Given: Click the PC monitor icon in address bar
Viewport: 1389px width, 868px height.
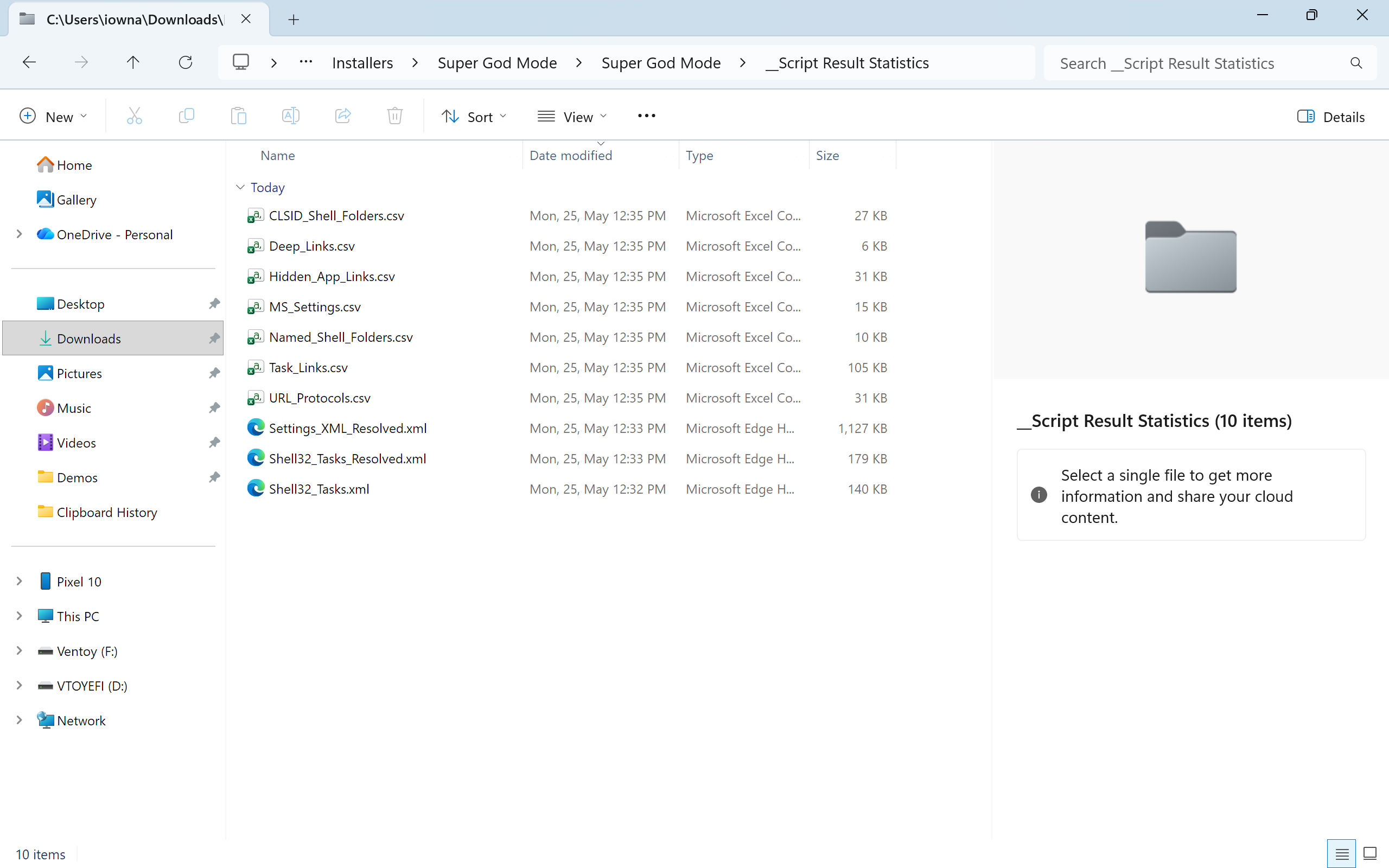Looking at the screenshot, I should pos(241,62).
